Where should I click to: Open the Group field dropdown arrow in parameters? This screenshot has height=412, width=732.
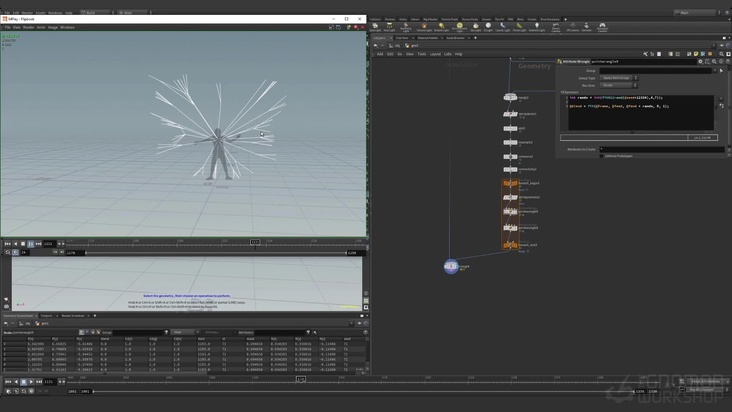715,70
